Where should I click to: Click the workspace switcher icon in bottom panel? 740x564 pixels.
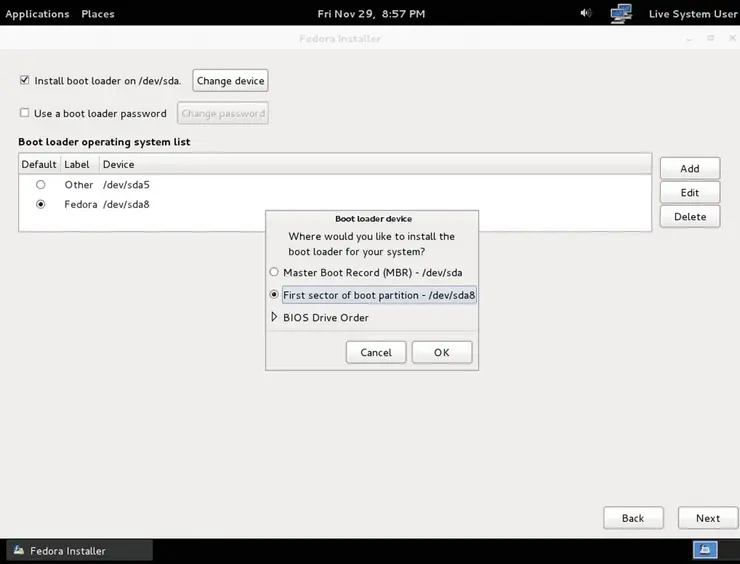point(705,550)
